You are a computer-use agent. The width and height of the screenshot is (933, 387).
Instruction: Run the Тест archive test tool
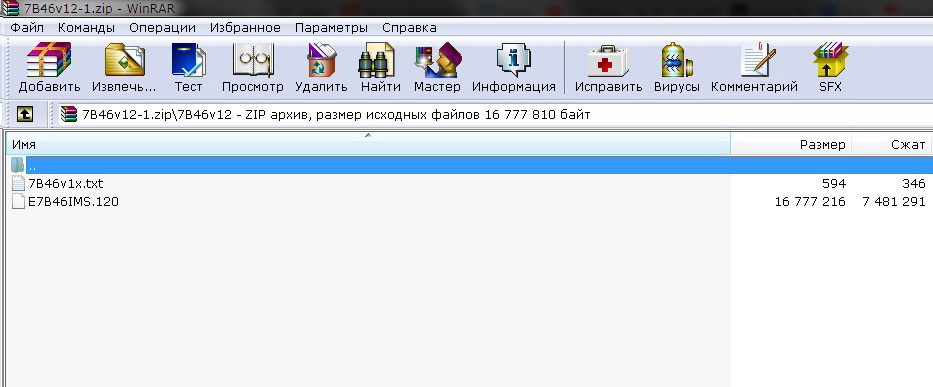click(188, 60)
